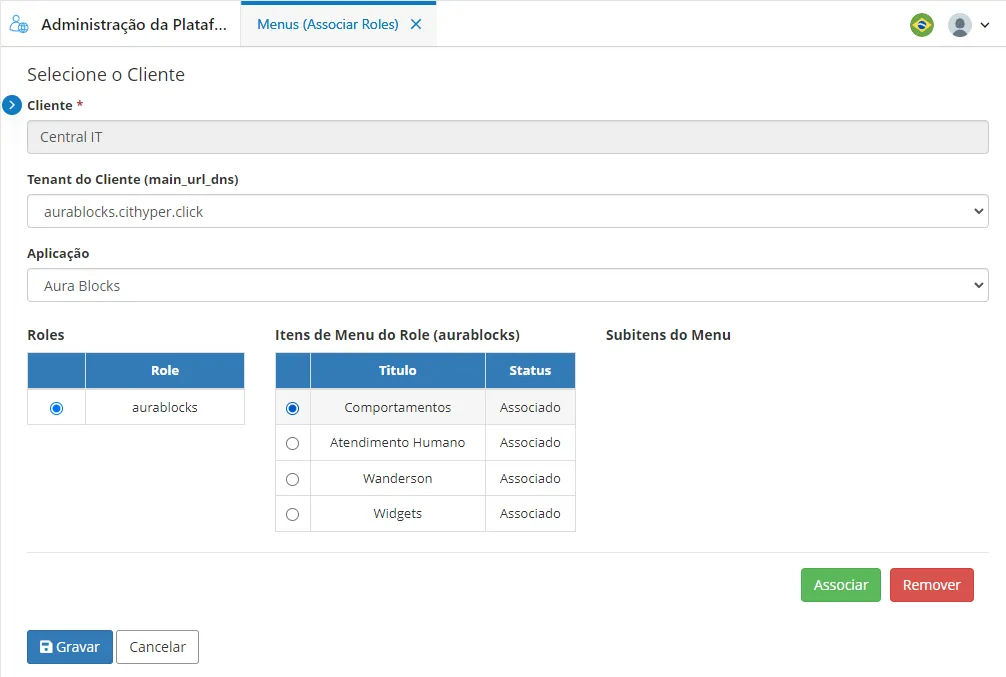This screenshot has height=677, width=1006.
Task: Click the Associar green button
Action: (840, 585)
